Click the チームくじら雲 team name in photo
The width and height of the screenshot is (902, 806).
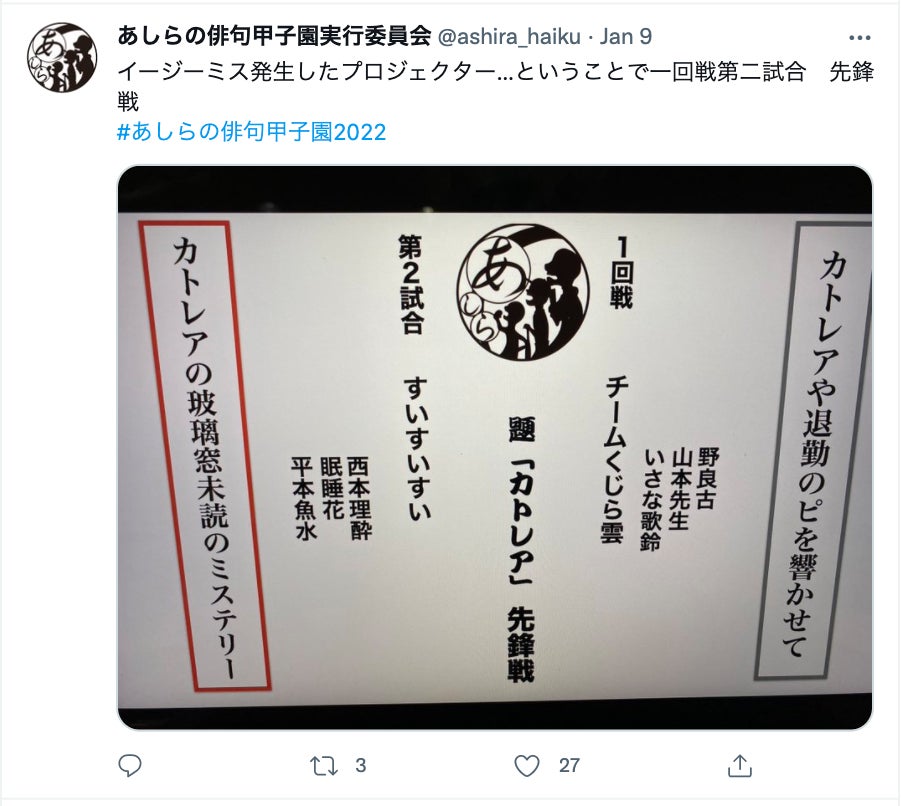pos(616,460)
